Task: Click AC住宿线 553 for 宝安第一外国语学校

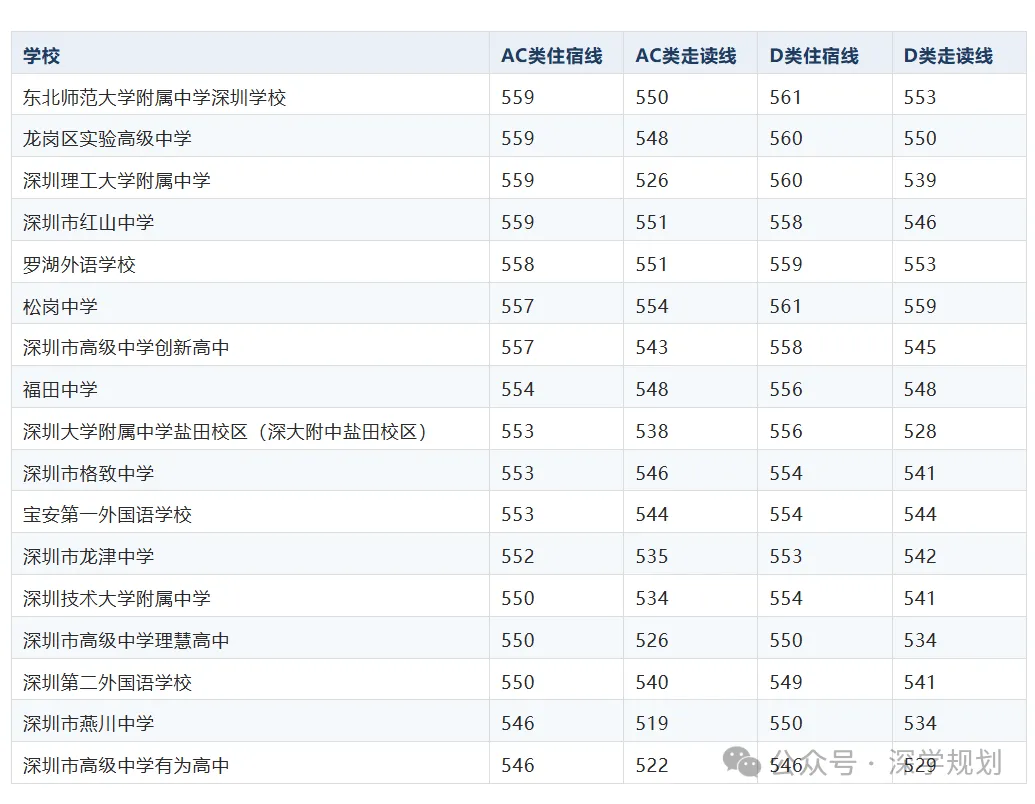Action: pos(518,514)
